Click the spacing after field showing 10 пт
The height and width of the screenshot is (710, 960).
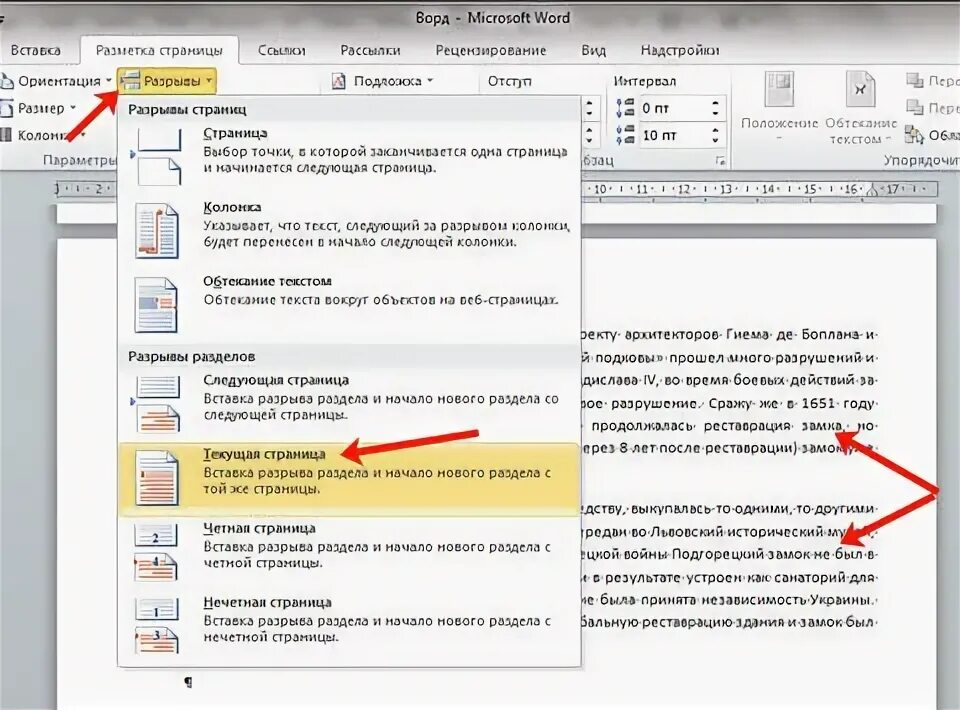pyautogui.click(x=672, y=135)
